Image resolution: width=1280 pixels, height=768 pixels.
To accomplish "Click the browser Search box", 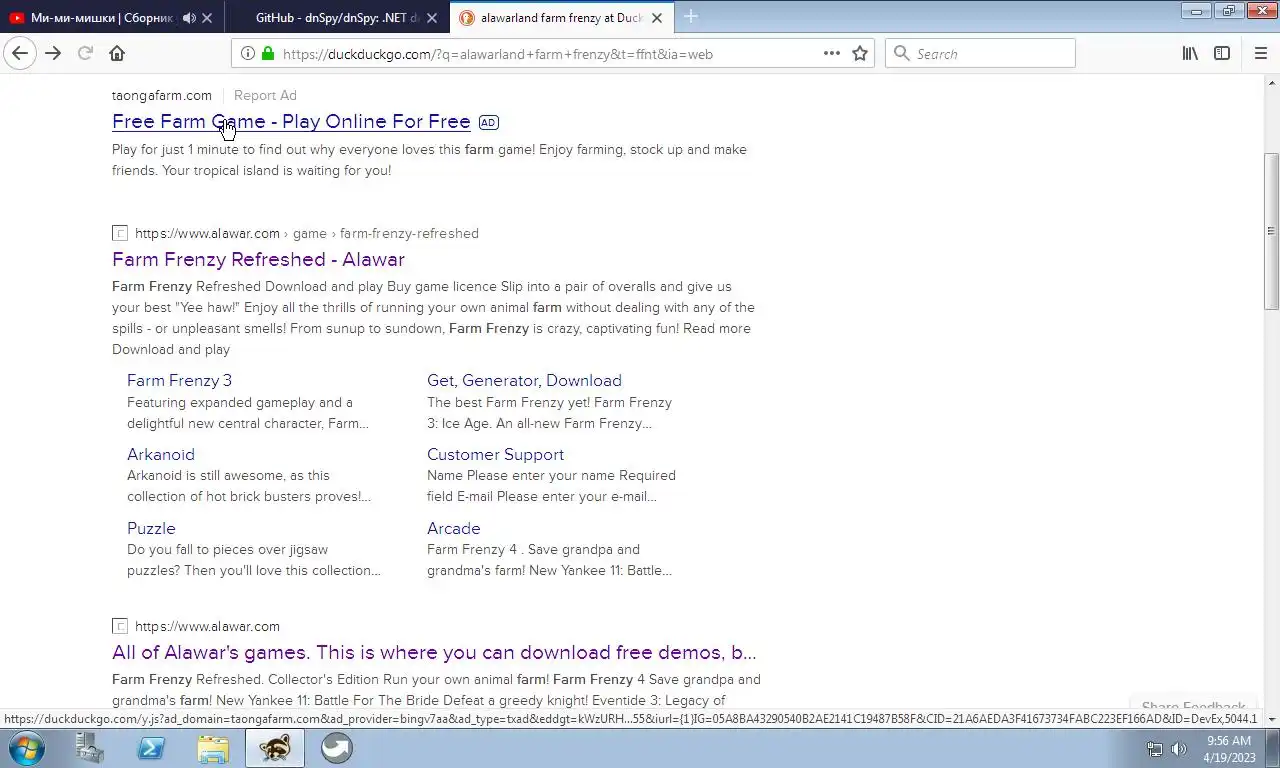I will 980,54.
